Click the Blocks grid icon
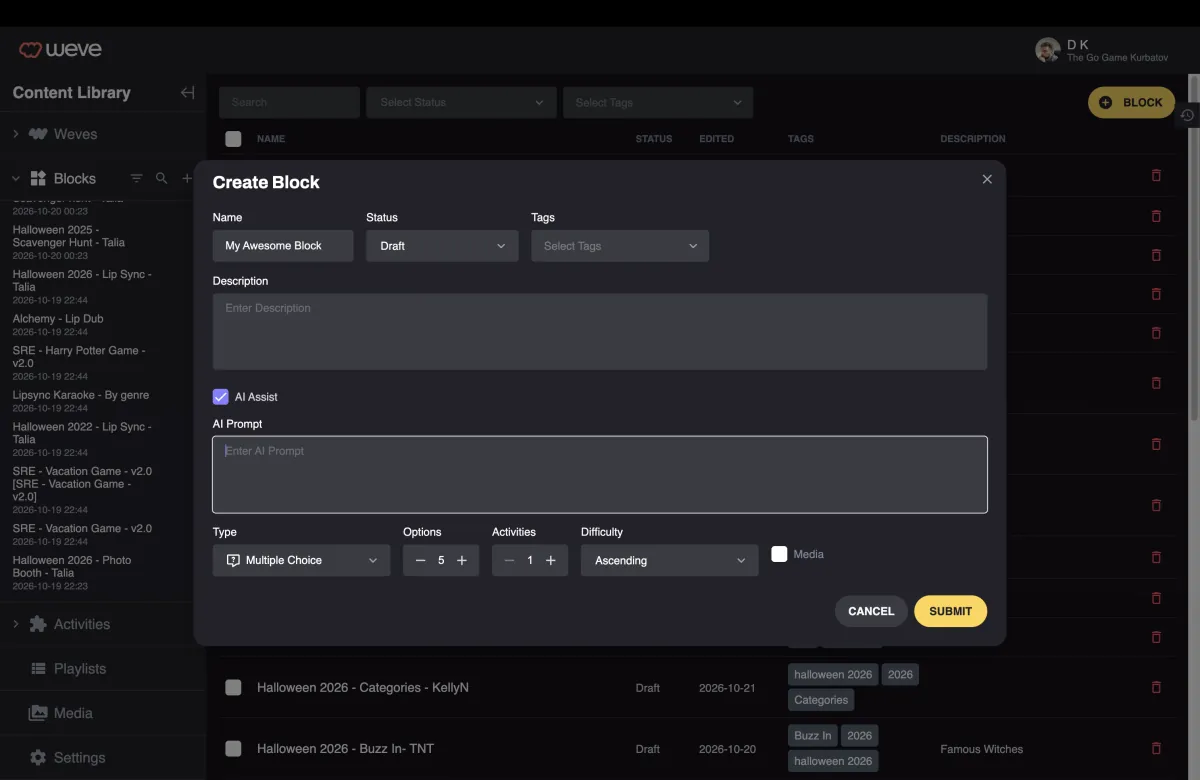This screenshot has width=1200, height=780. coord(38,178)
